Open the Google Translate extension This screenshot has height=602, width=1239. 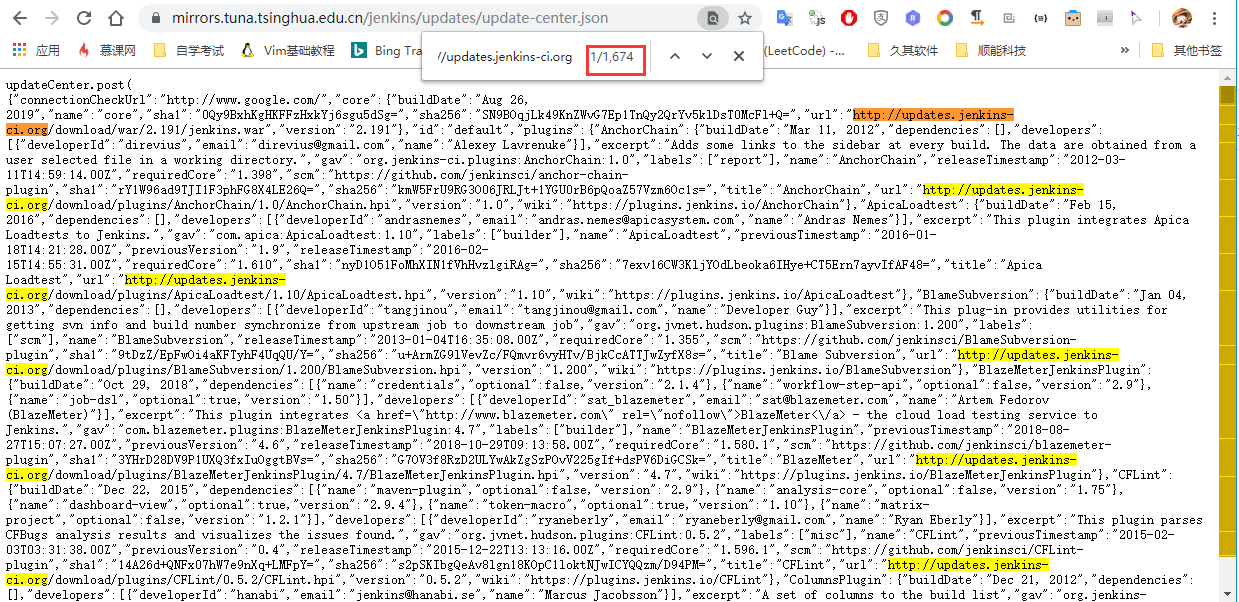coord(786,18)
